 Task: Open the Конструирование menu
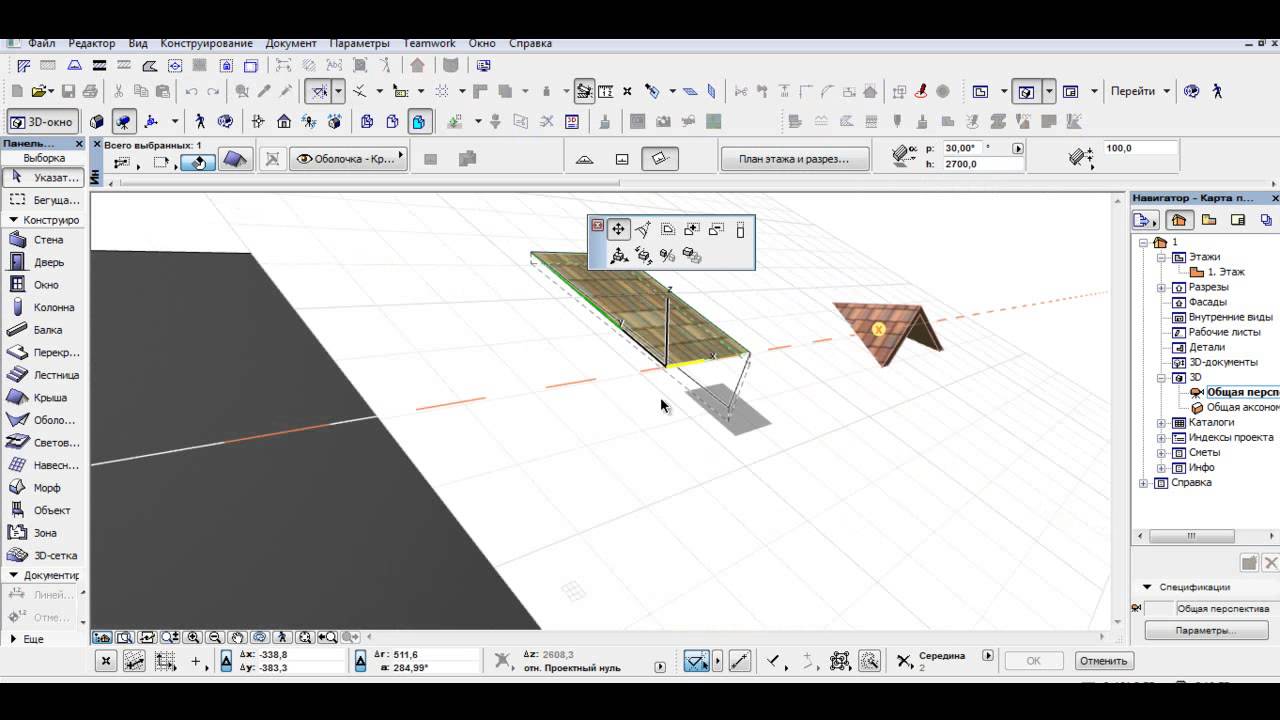click(207, 44)
